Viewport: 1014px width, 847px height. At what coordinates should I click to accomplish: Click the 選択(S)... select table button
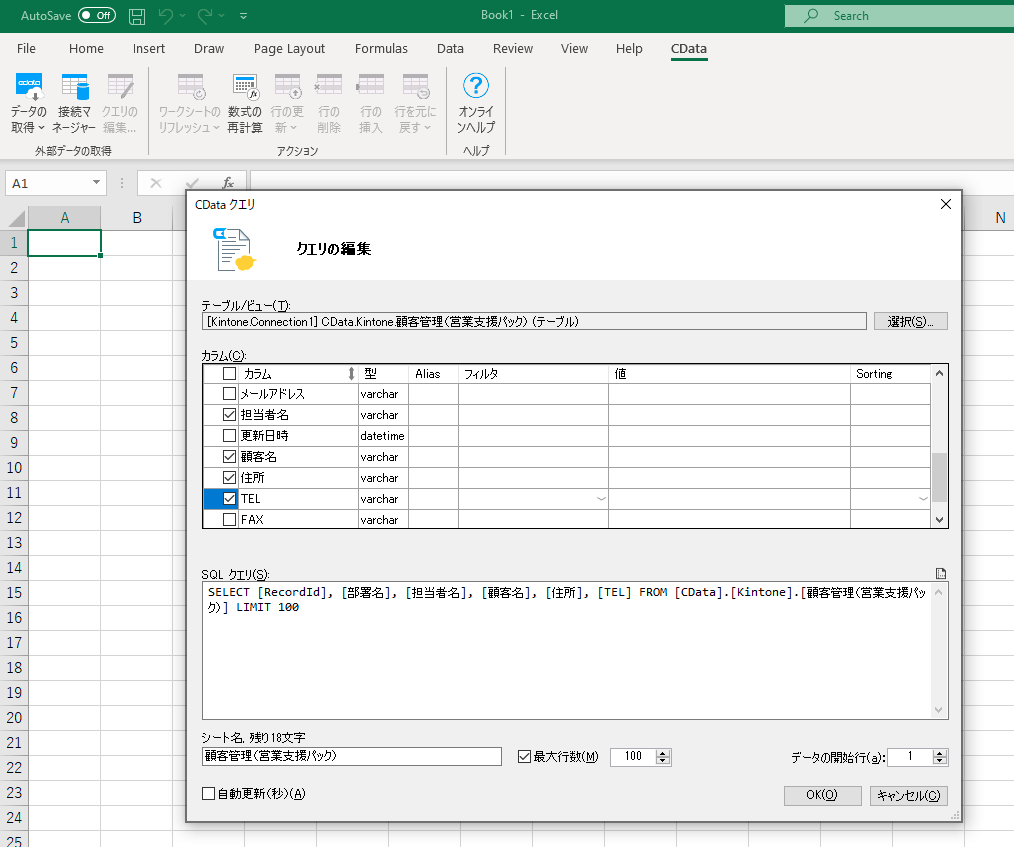[910, 321]
